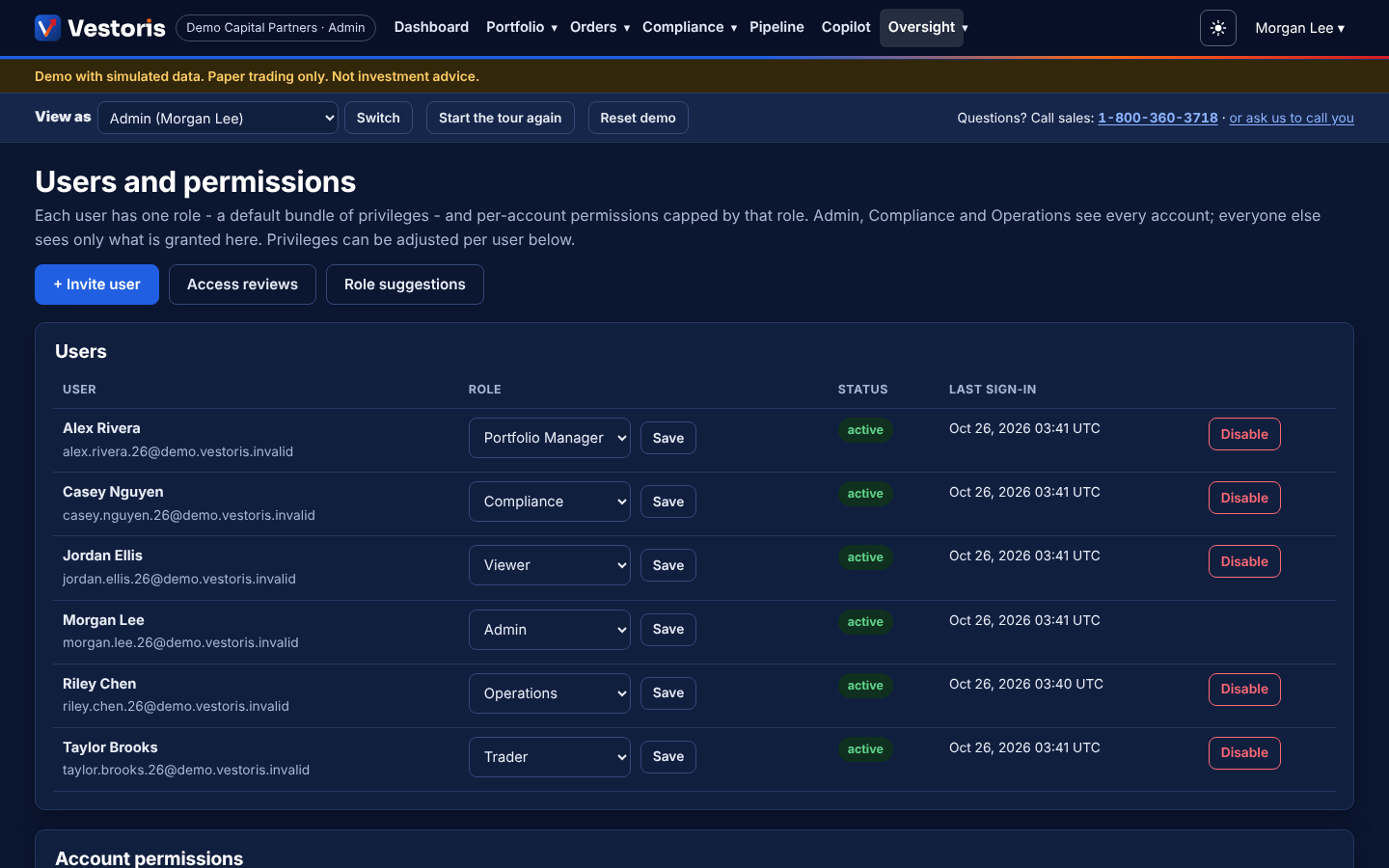Click the Switch button

[378, 118]
